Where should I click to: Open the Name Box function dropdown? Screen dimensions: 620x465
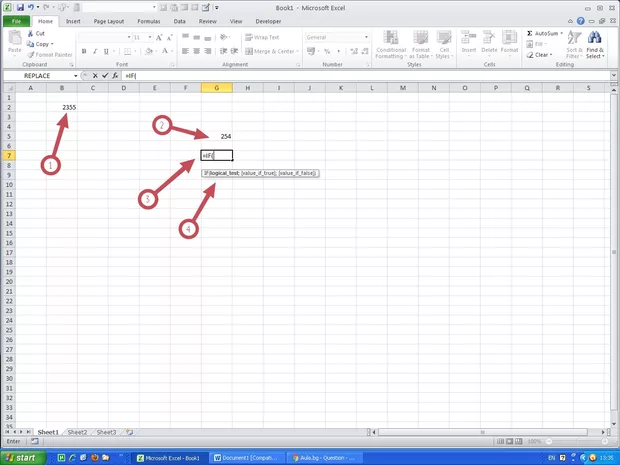[76, 76]
